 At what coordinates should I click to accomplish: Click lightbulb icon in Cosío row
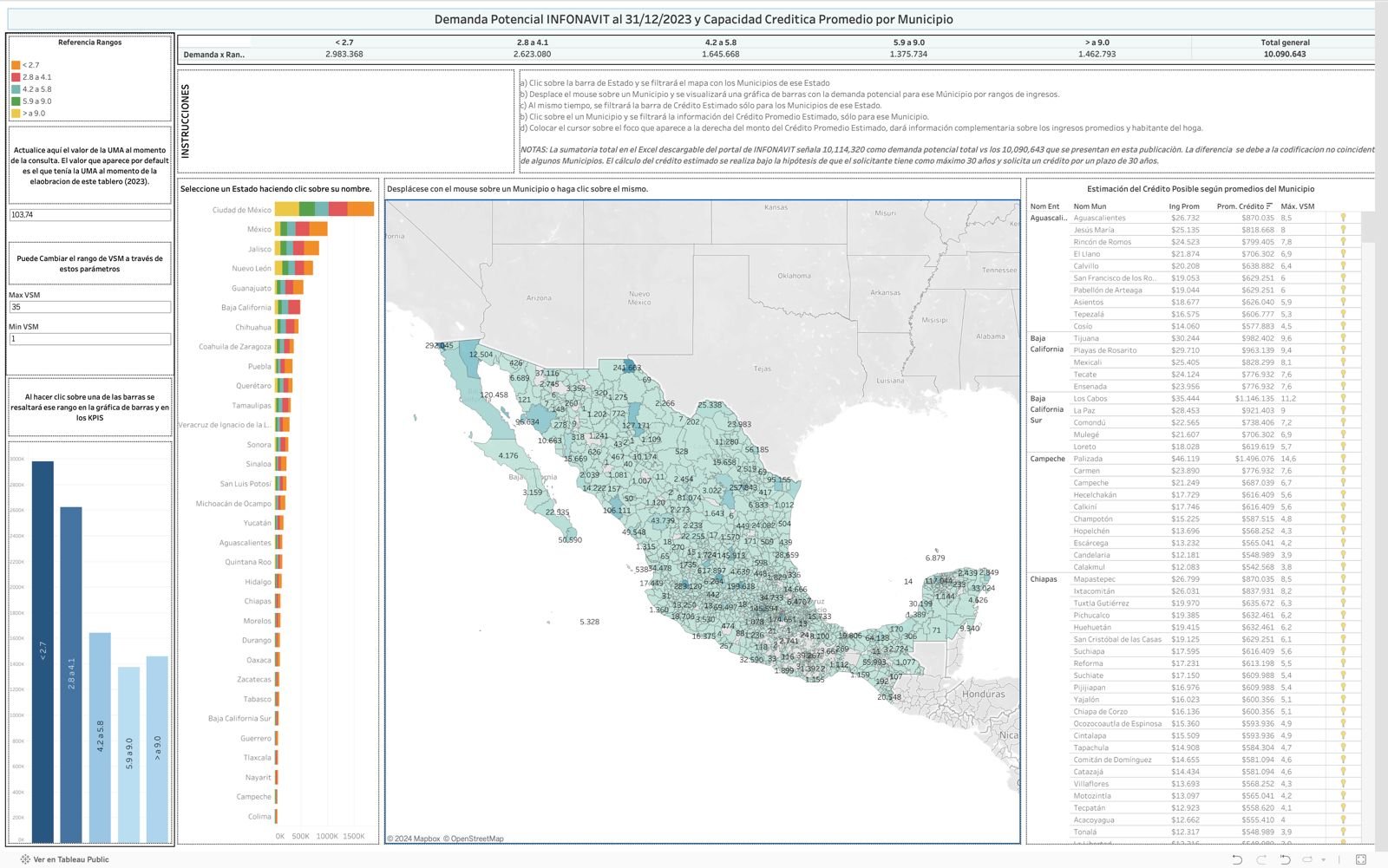click(x=1343, y=326)
